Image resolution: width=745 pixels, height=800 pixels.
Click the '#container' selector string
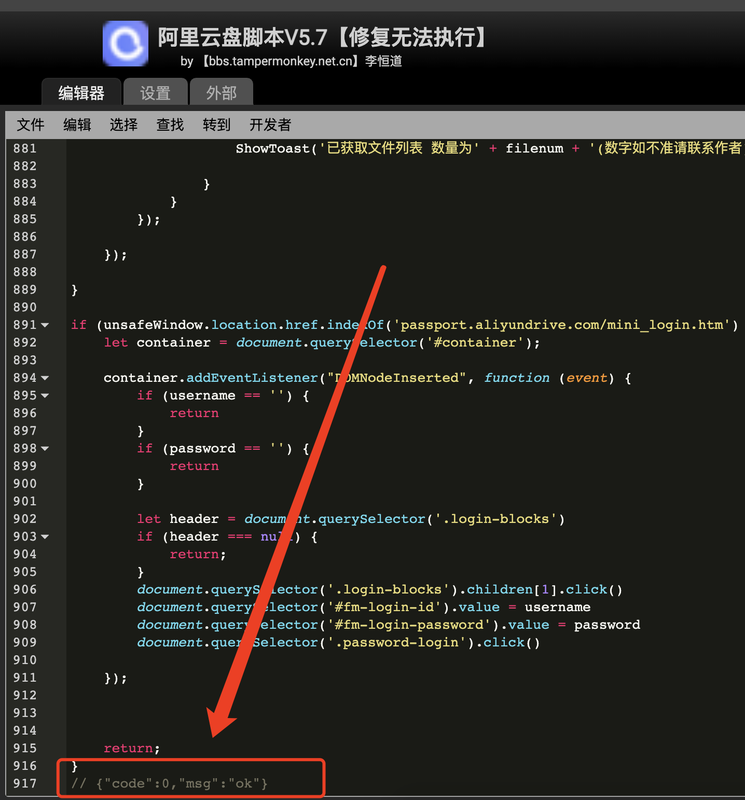point(477,343)
